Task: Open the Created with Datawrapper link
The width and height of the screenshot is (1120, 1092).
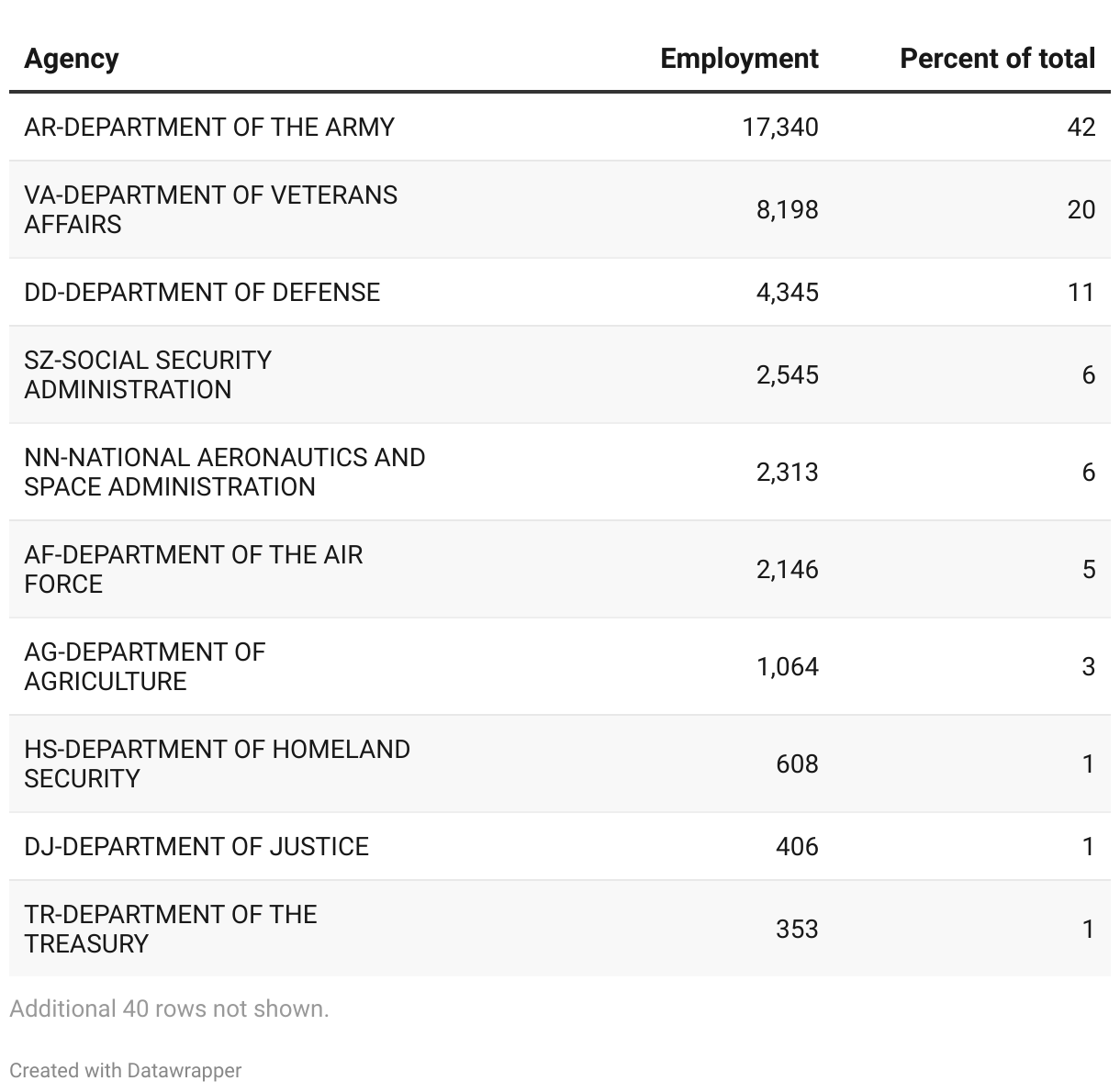Action: click(126, 1070)
